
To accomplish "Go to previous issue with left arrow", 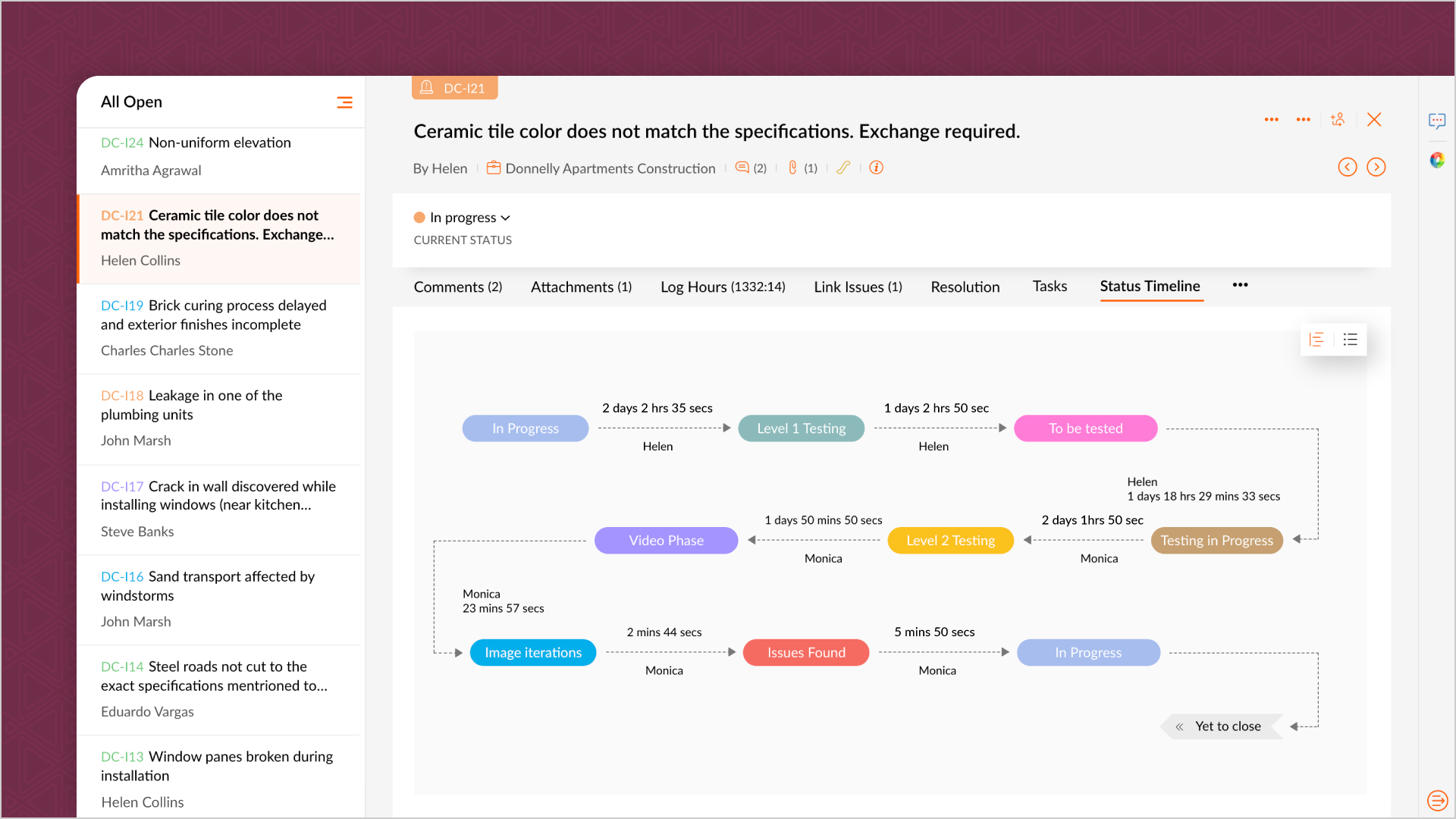I will 1347,167.
